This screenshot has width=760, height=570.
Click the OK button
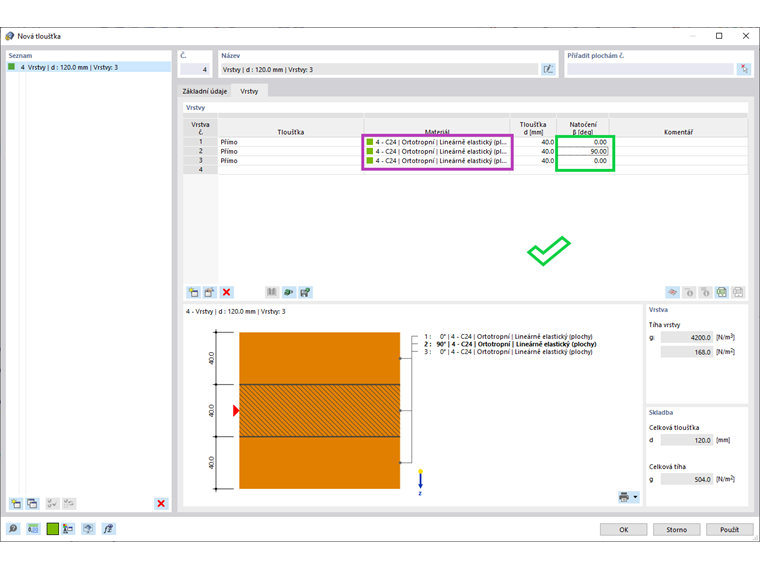623,530
